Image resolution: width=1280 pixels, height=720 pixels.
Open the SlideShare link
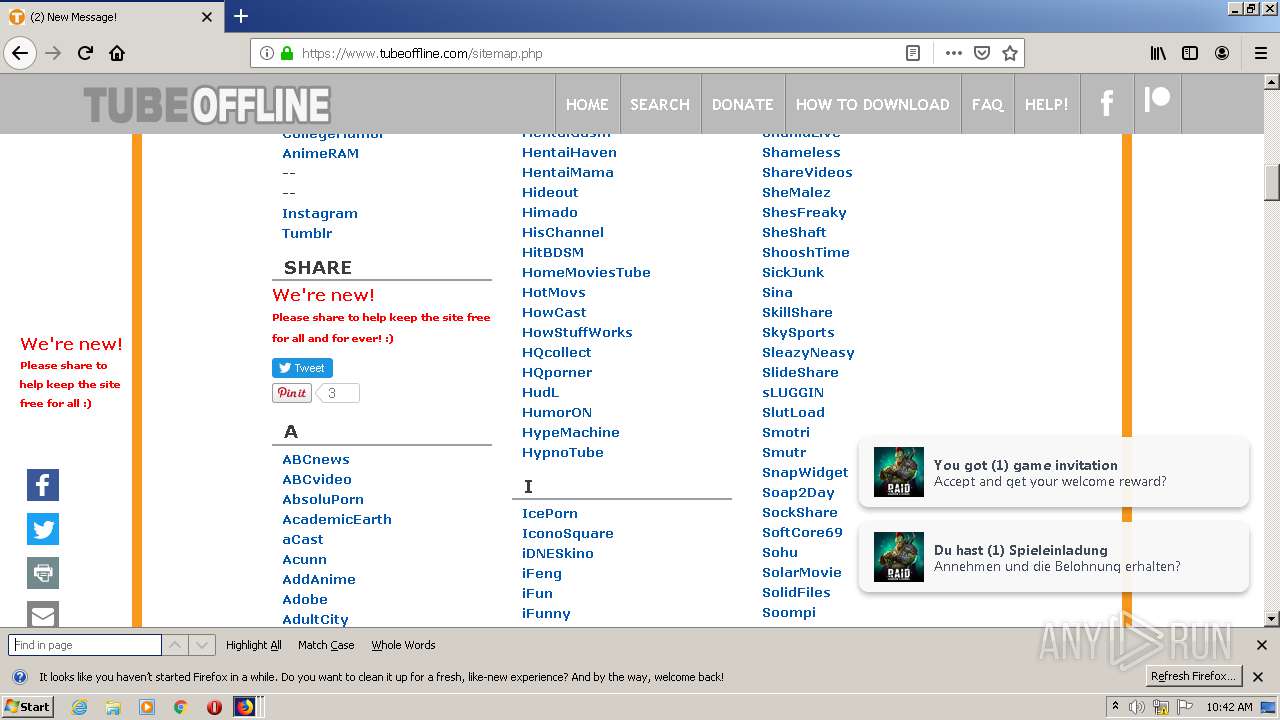tap(800, 372)
